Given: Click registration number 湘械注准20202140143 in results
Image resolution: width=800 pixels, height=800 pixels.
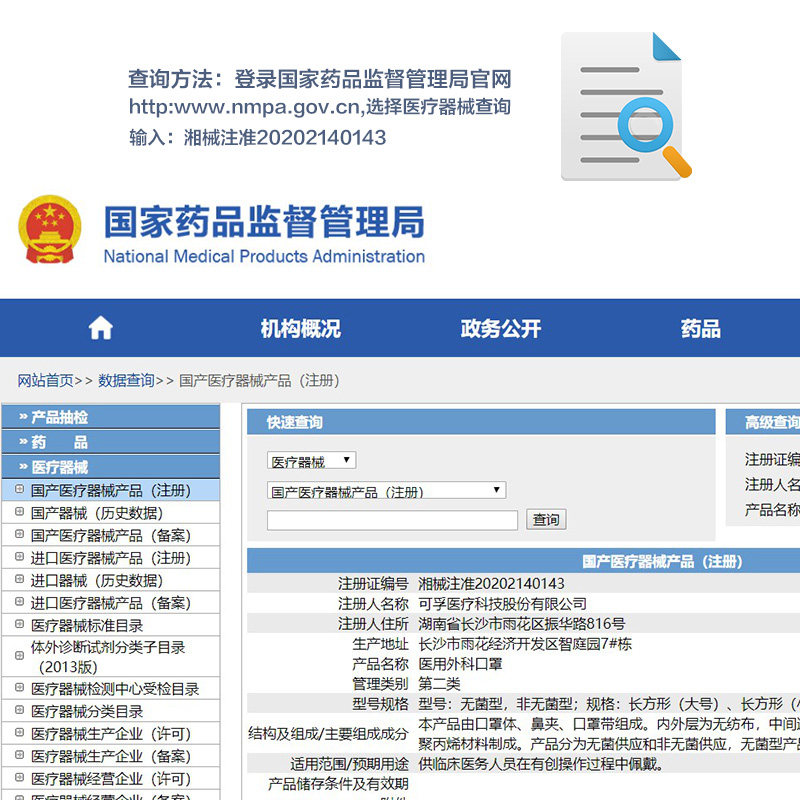Looking at the screenshot, I should pyautogui.click(x=491, y=583).
